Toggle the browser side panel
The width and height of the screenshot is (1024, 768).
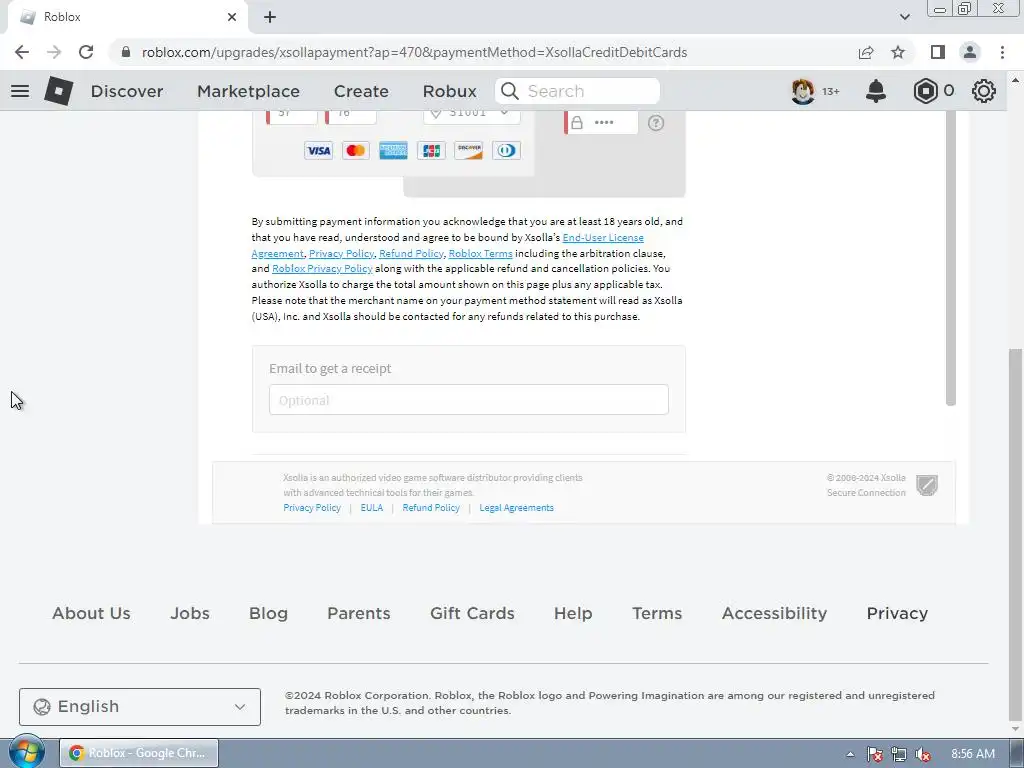[x=938, y=52]
